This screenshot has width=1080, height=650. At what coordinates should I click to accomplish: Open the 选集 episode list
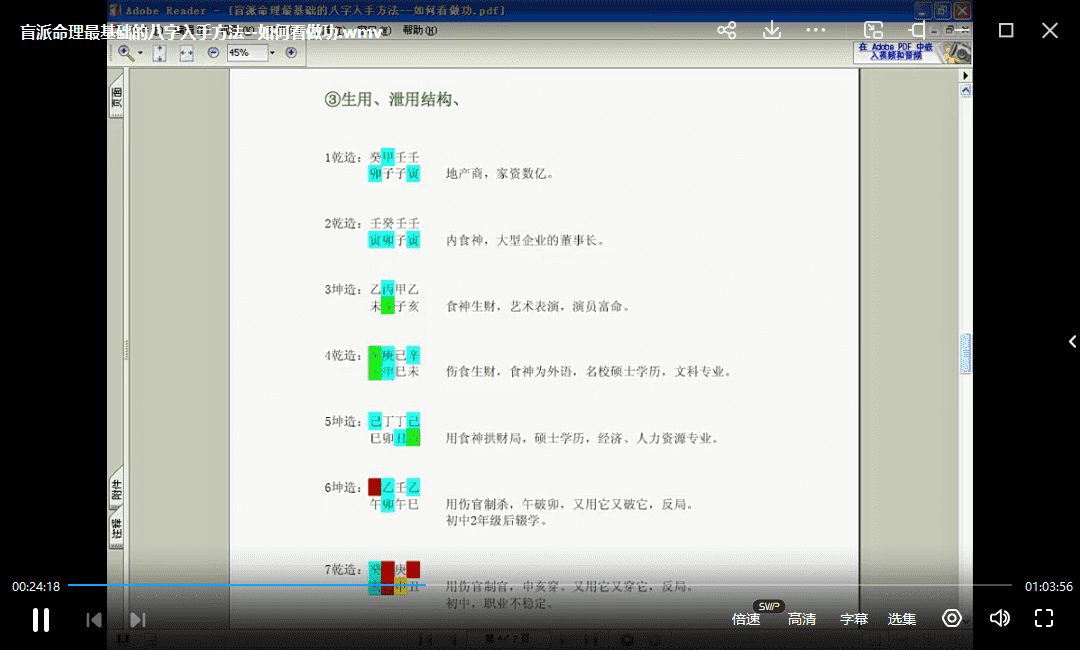pos(902,619)
